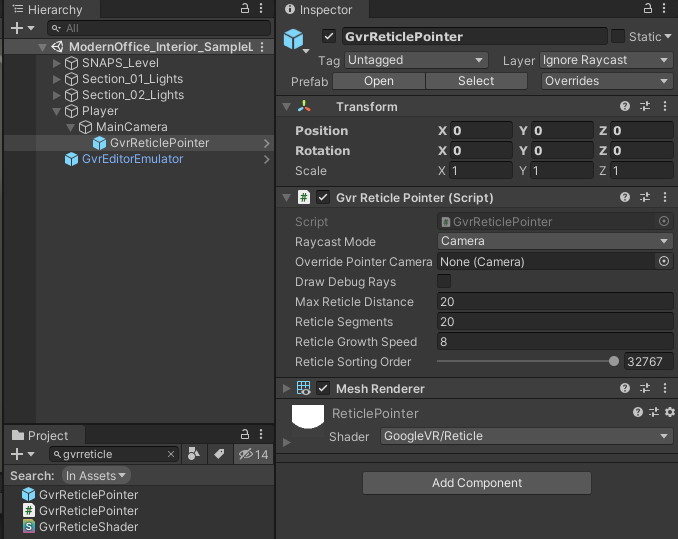Lock the Project panel

245,434
